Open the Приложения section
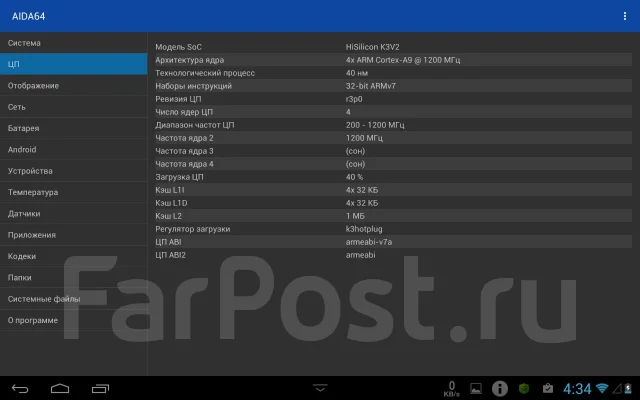This screenshot has height=400, width=640. (x=73, y=235)
